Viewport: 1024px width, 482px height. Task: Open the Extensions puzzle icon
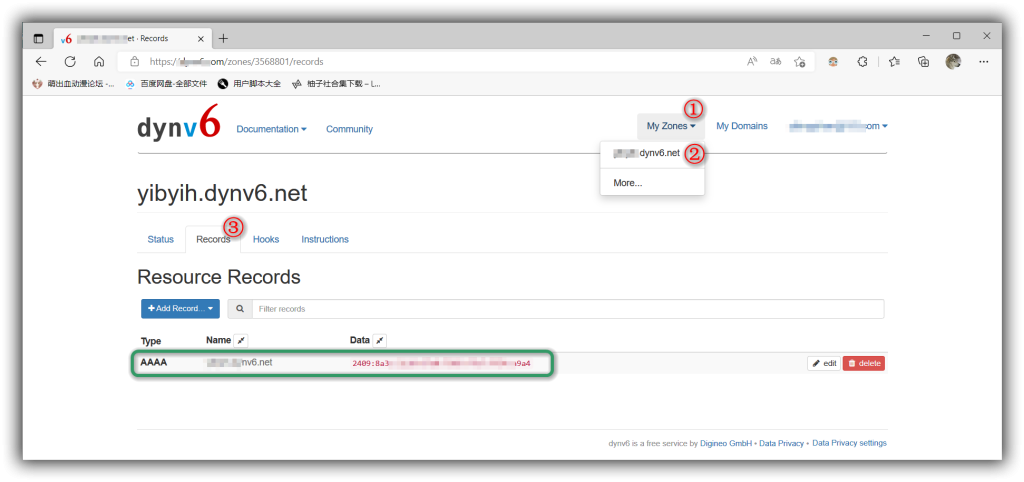(862, 61)
